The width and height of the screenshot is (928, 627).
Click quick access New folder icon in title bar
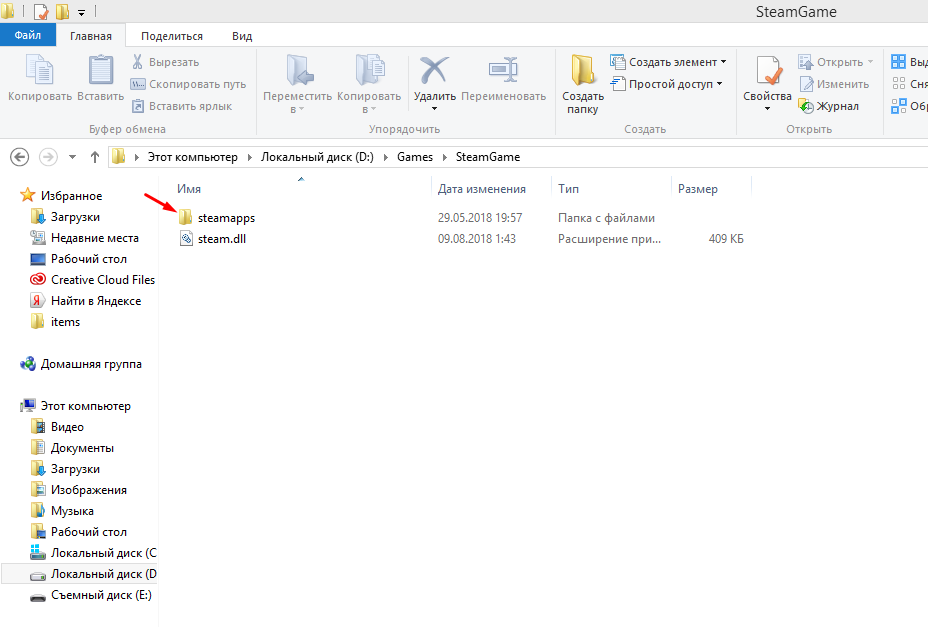pyautogui.click(x=62, y=12)
